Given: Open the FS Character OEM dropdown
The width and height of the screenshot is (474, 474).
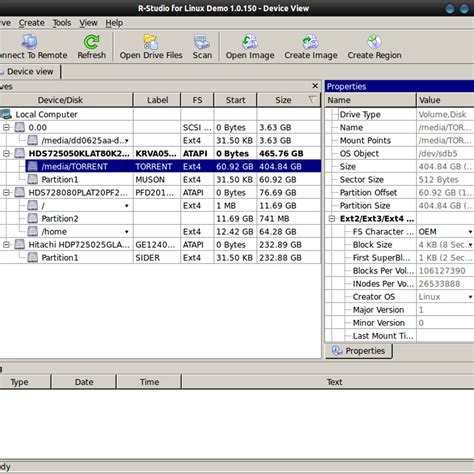Looking at the screenshot, I should (x=470, y=232).
